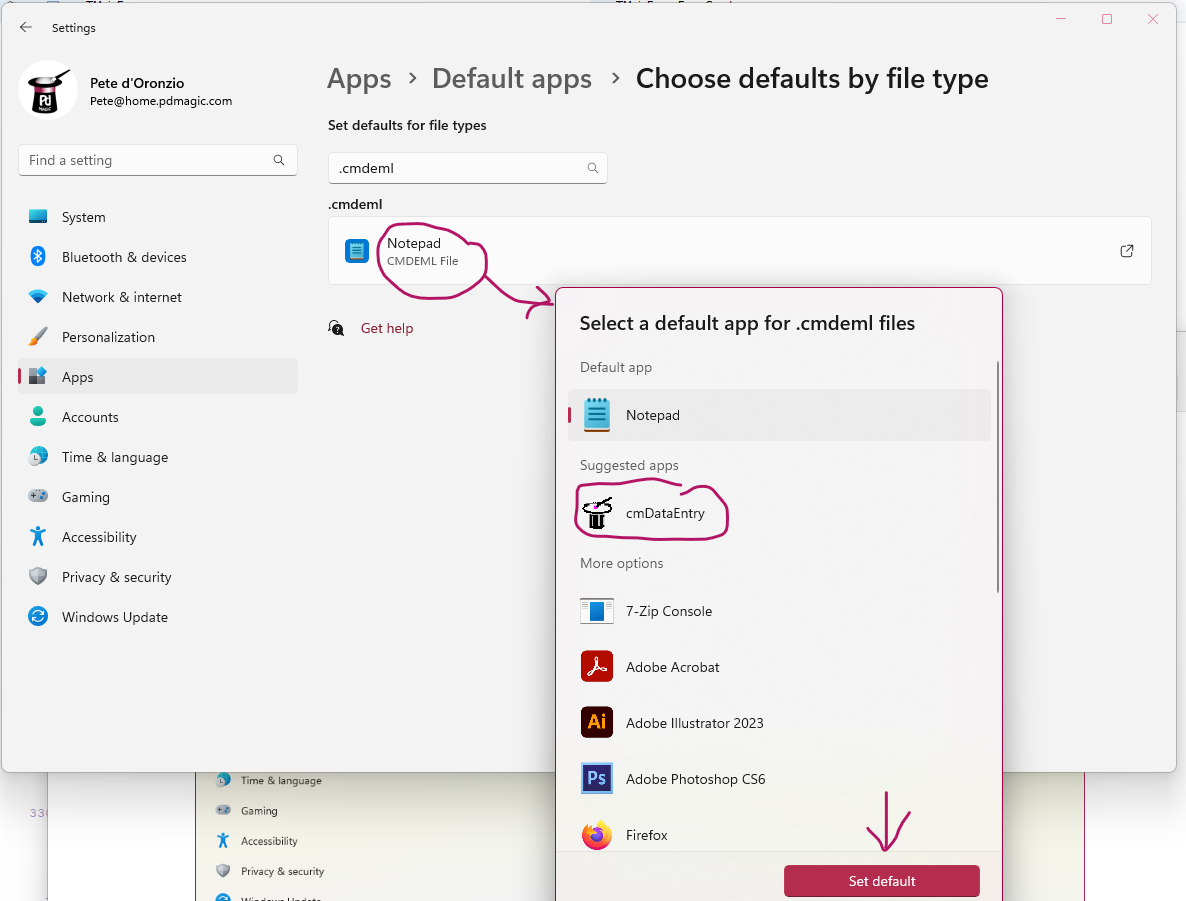Go to Apps in the breadcrumb heading
This screenshot has height=901, width=1186.
pos(359,79)
